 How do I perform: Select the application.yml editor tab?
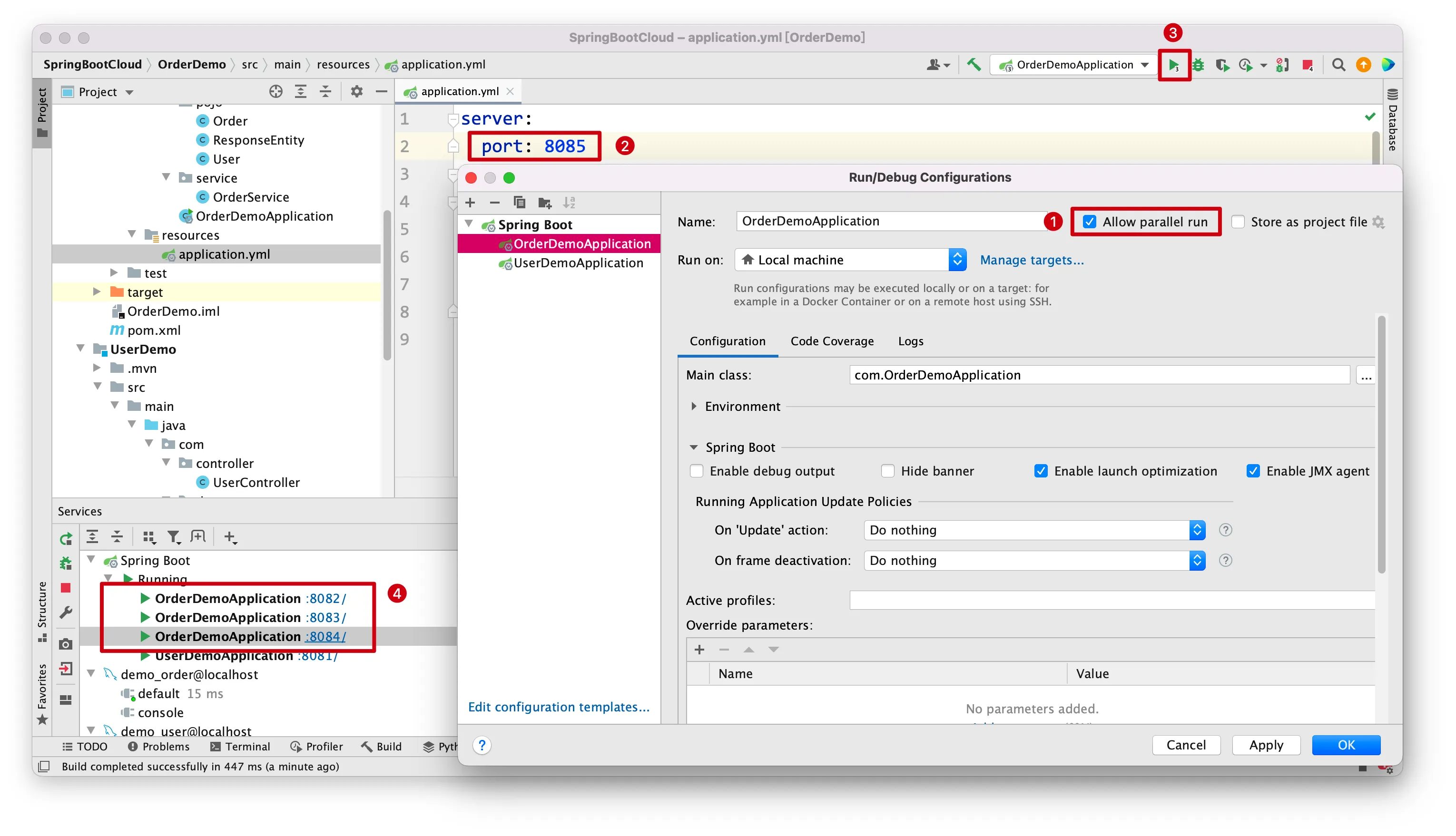458,91
